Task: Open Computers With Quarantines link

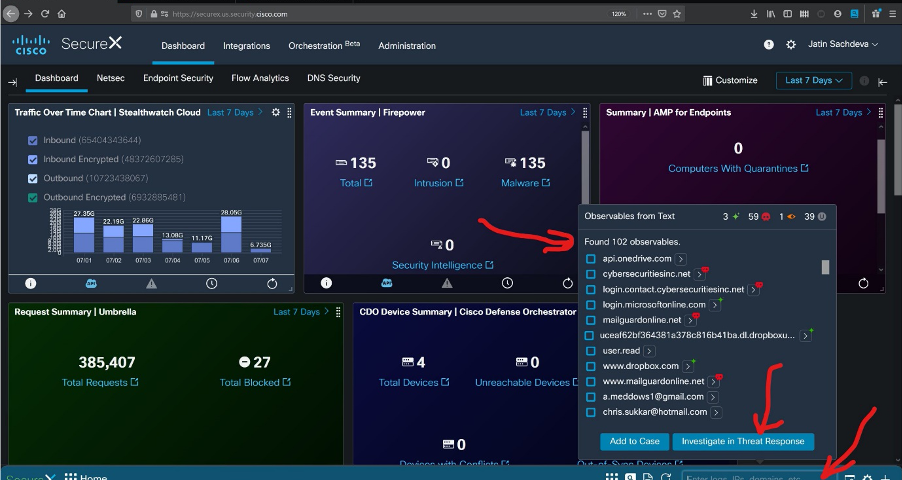Action: [x=738, y=169]
